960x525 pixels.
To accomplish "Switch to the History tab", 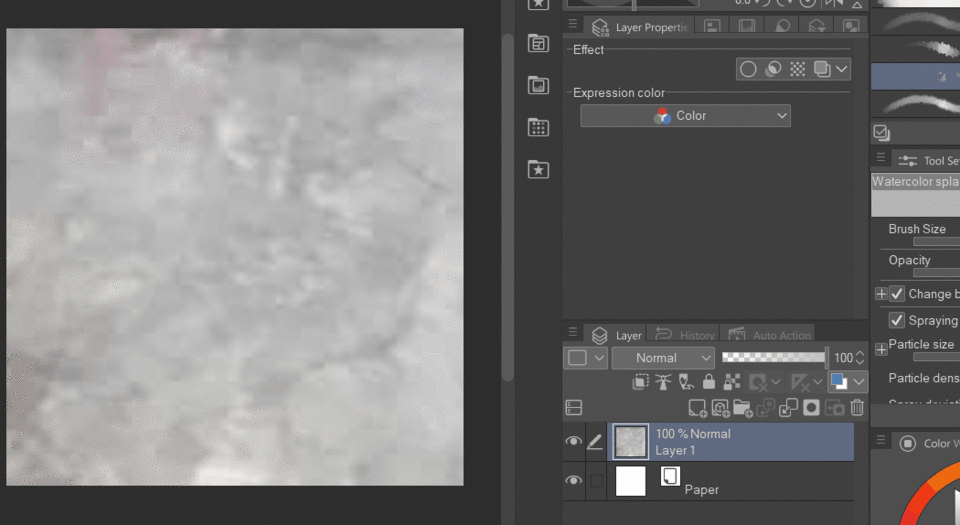I will [x=684, y=335].
